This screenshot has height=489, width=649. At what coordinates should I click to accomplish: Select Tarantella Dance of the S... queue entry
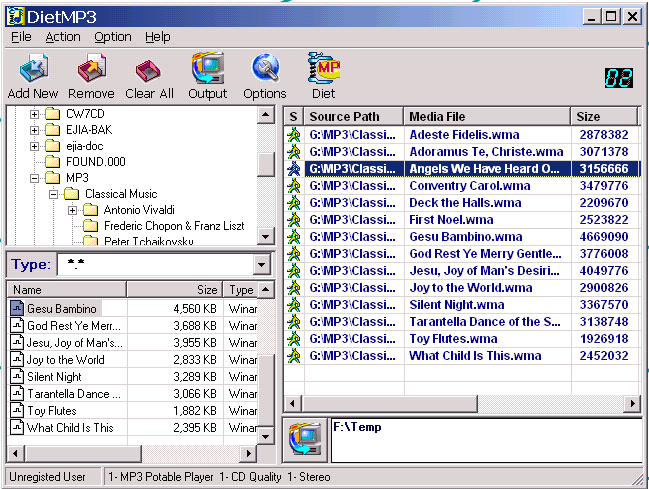[463, 322]
